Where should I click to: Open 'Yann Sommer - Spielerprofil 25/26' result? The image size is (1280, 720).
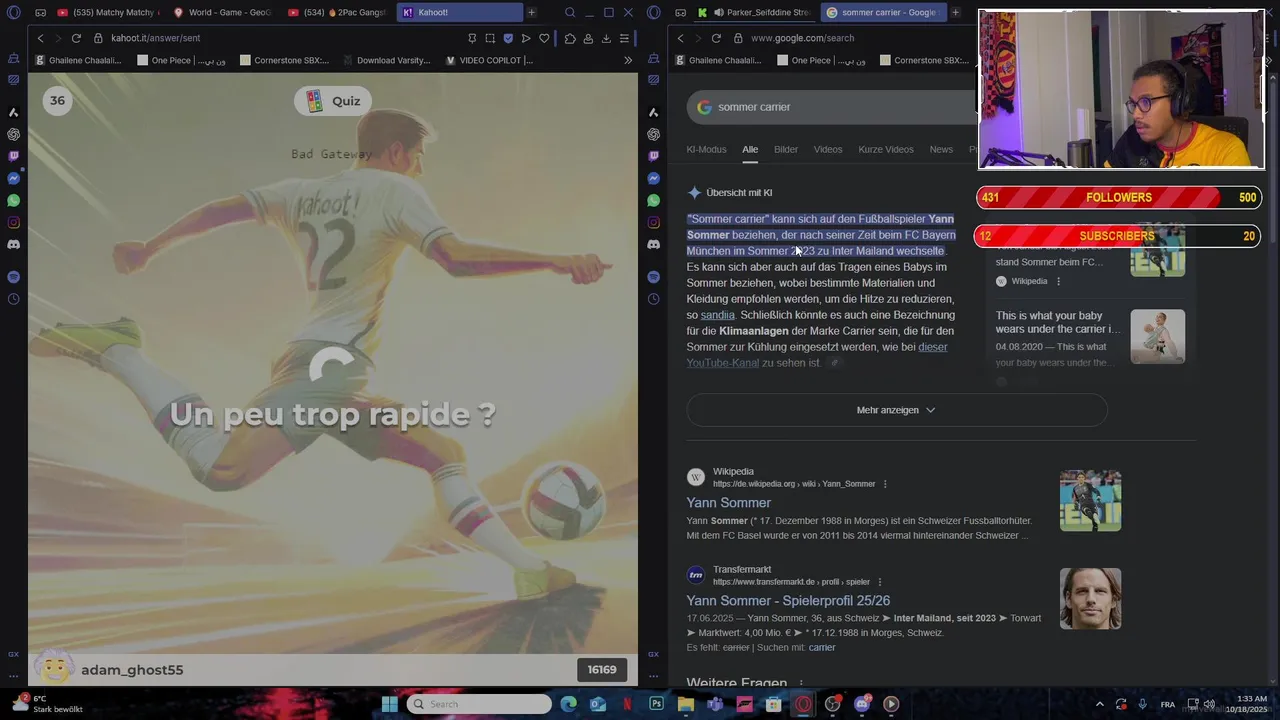pos(788,601)
